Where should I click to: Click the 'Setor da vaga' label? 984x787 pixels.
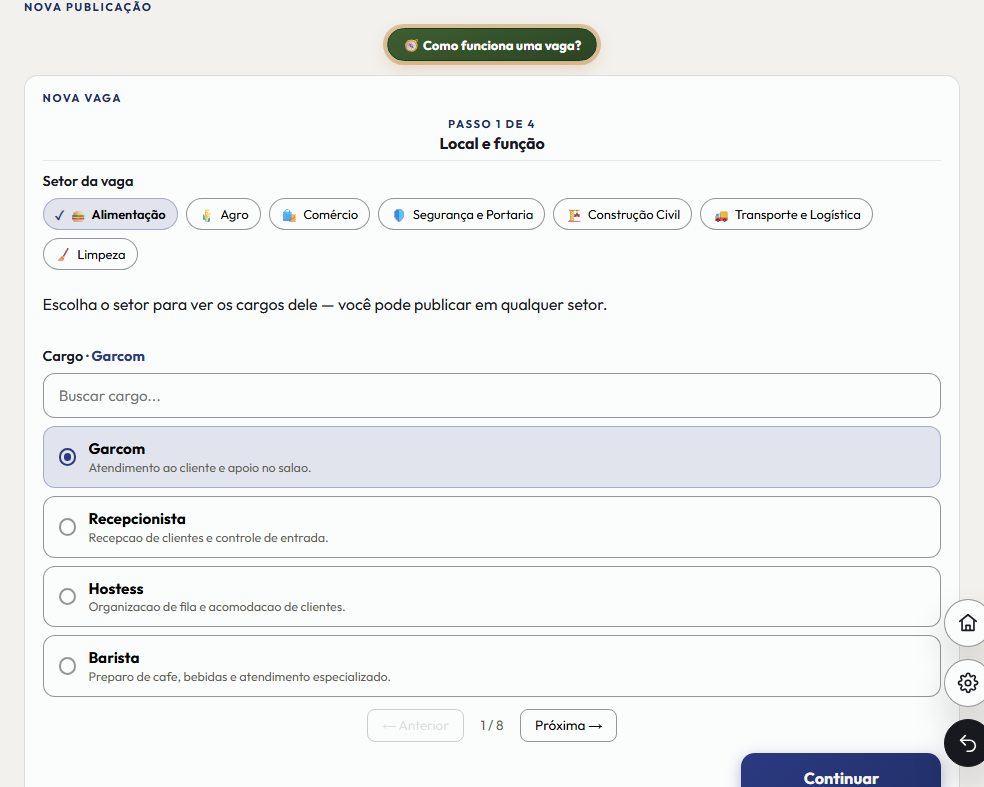pos(88,181)
